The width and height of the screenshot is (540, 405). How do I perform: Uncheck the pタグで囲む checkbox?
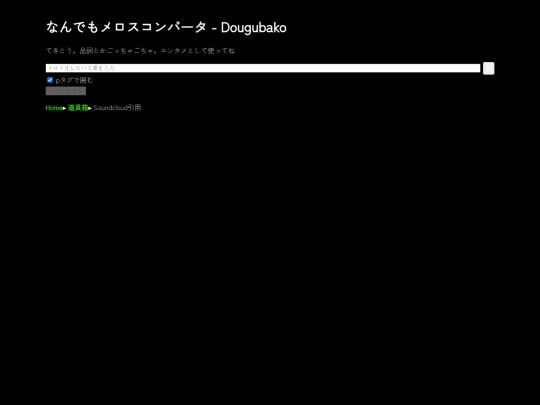coord(50,80)
